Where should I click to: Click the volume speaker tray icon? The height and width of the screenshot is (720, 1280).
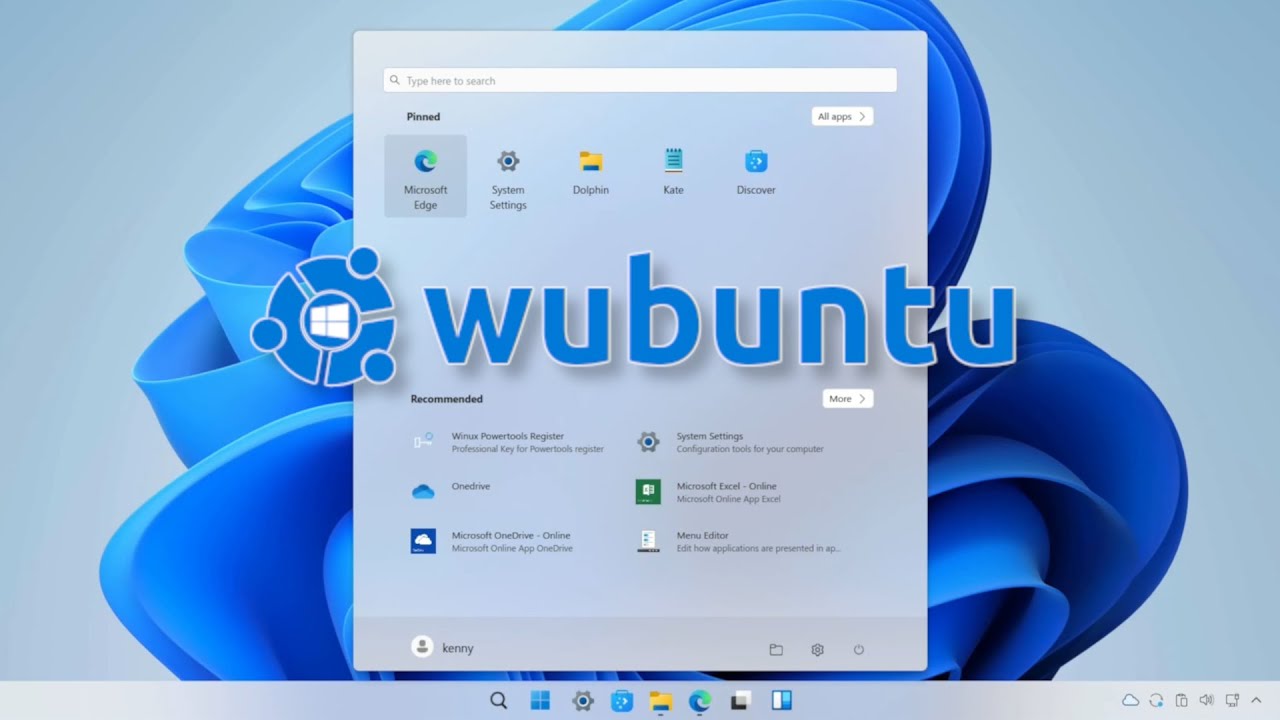click(x=1206, y=701)
